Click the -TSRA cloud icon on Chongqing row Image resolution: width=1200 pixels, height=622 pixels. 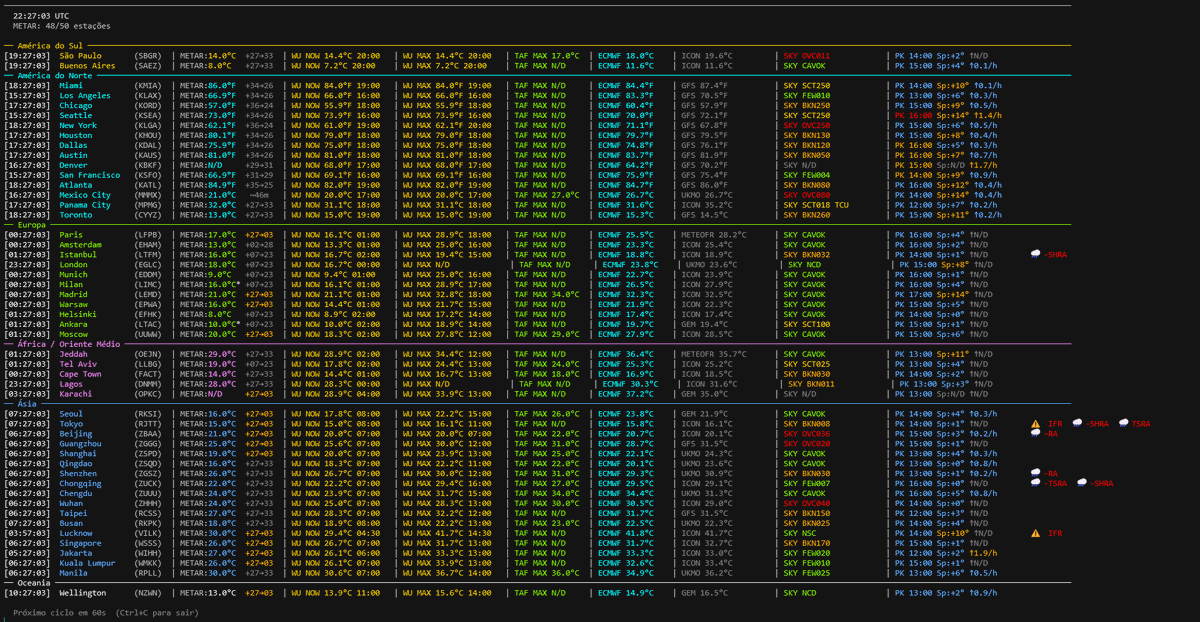click(1036, 483)
